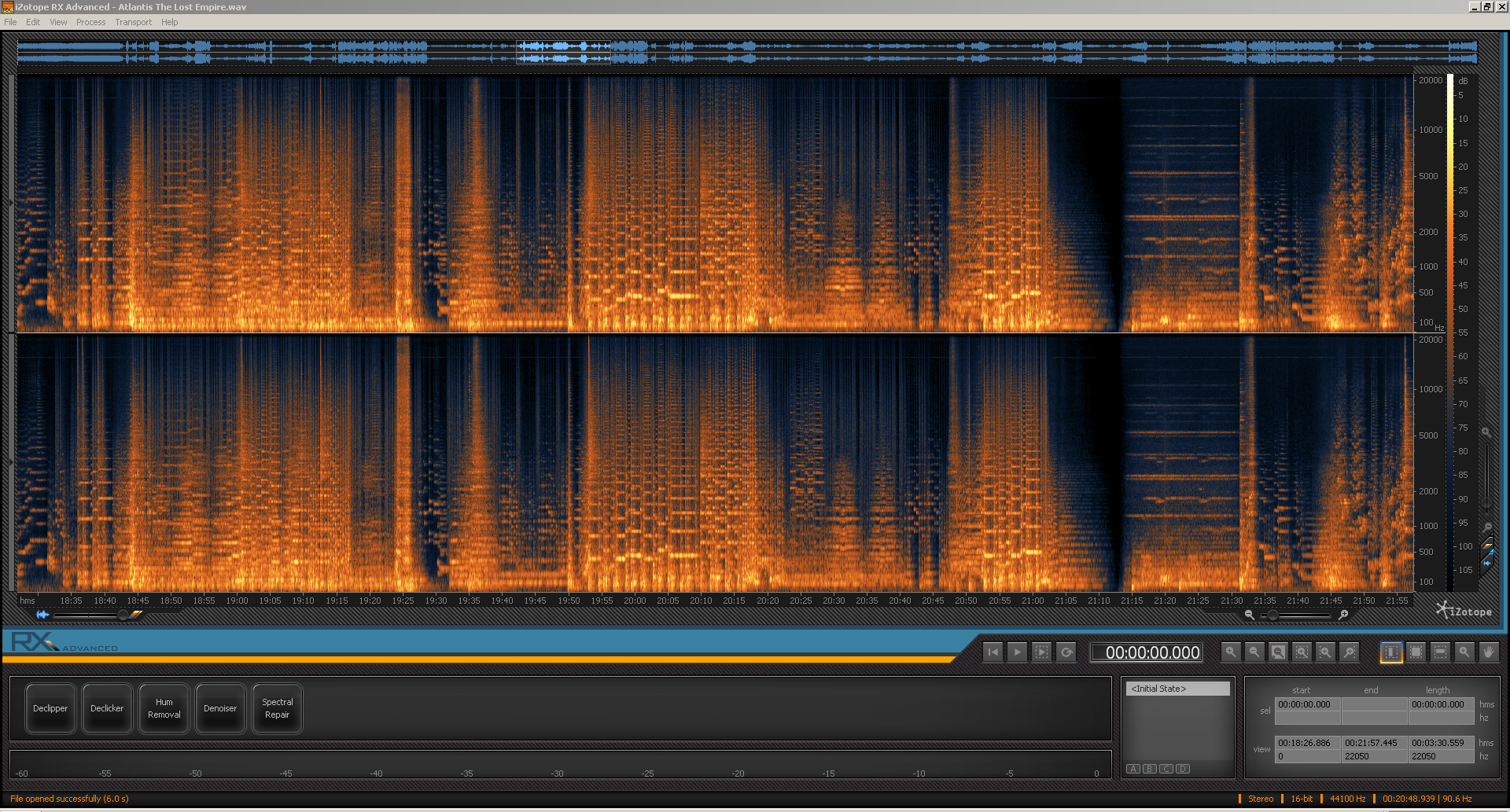Viewport: 1510px width, 812px height.
Task: Select the time-frequency rectangle selection tool
Action: 1416,652
